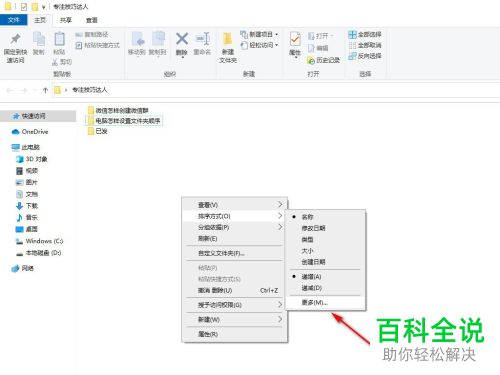The width and height of the screenshot is (500, 375).
Task: Click the Properties (属性) checkmark icon in ribbon
Action: coord(295,39)
